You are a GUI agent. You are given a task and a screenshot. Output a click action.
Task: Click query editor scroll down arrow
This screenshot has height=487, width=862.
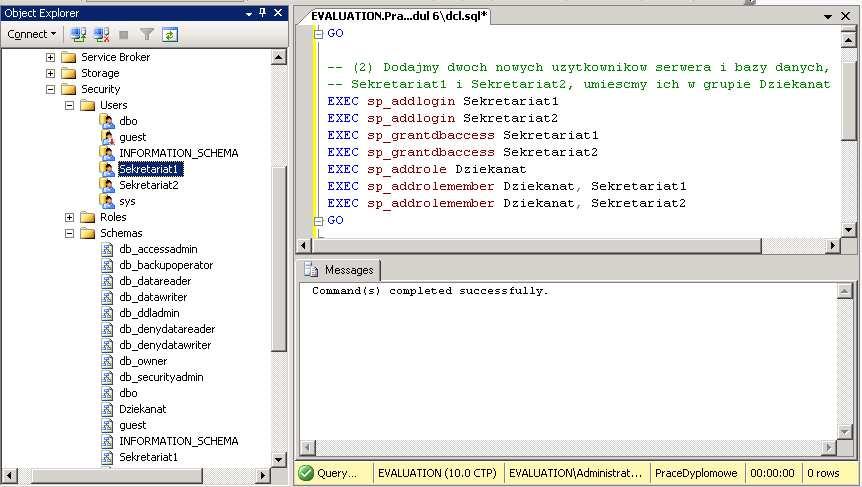pyautogui.click(x=848, y=230)
